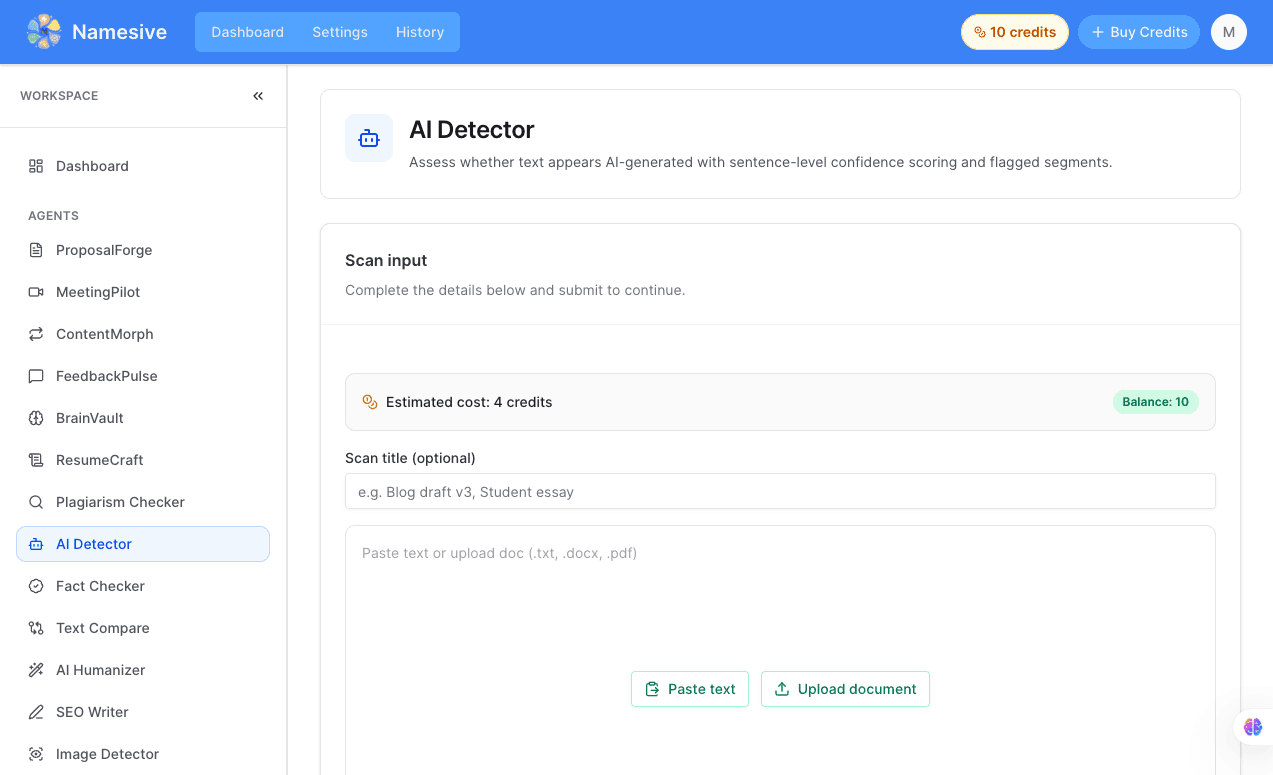Click the floating brain widget icon
1273x775 pixels.
click(1252, 727)
